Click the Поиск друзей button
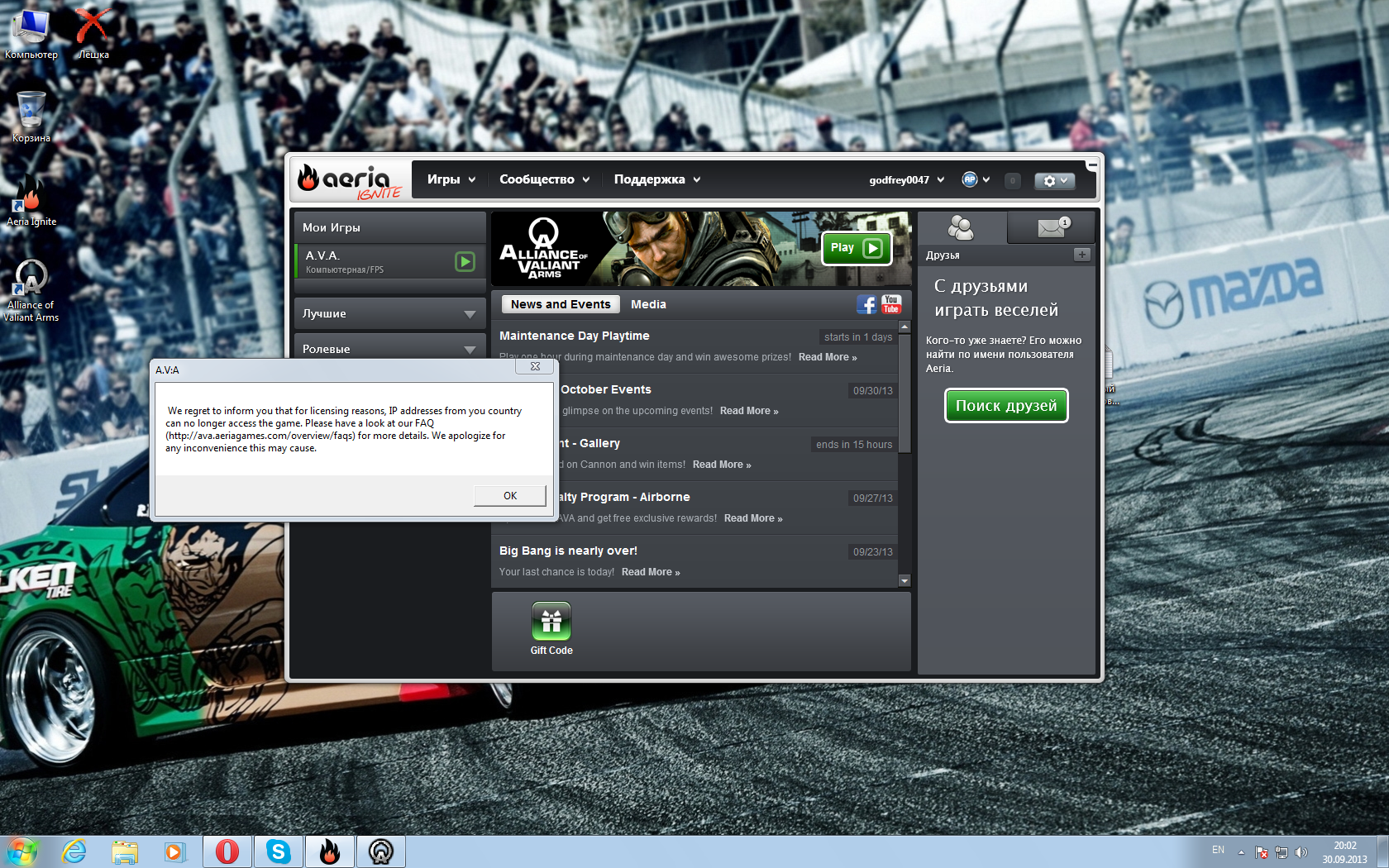The width and height of the screenshot is (1389, 868). [1006, 405]
